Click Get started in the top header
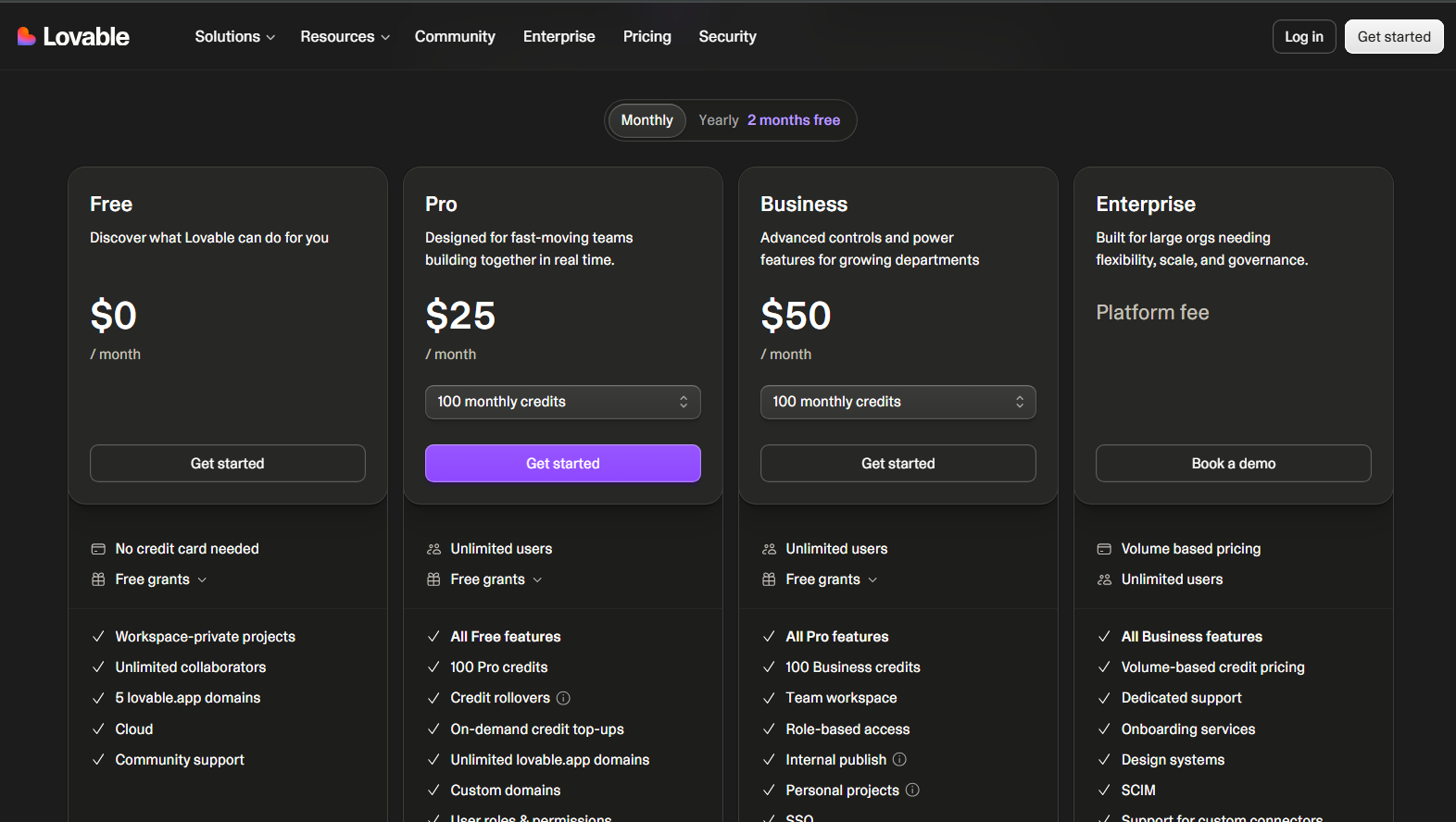The width and height of the screenshot is (1456, 822). [1394, 36]
